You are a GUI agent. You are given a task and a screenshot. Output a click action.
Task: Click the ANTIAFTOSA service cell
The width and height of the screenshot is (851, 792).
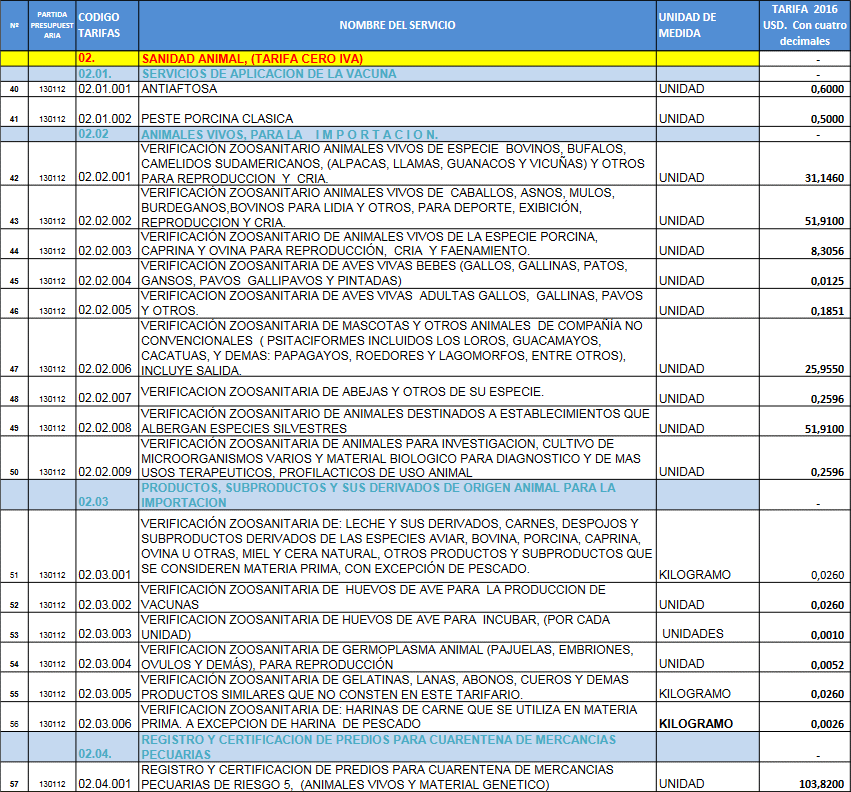point(396,89)
